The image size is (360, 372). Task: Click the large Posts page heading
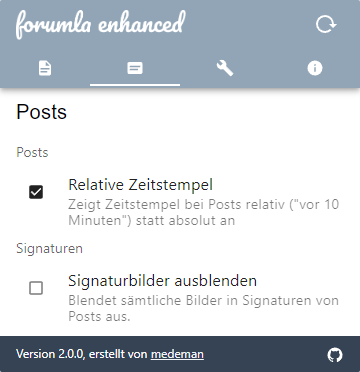pyautogui.click(x=41, y=112)
